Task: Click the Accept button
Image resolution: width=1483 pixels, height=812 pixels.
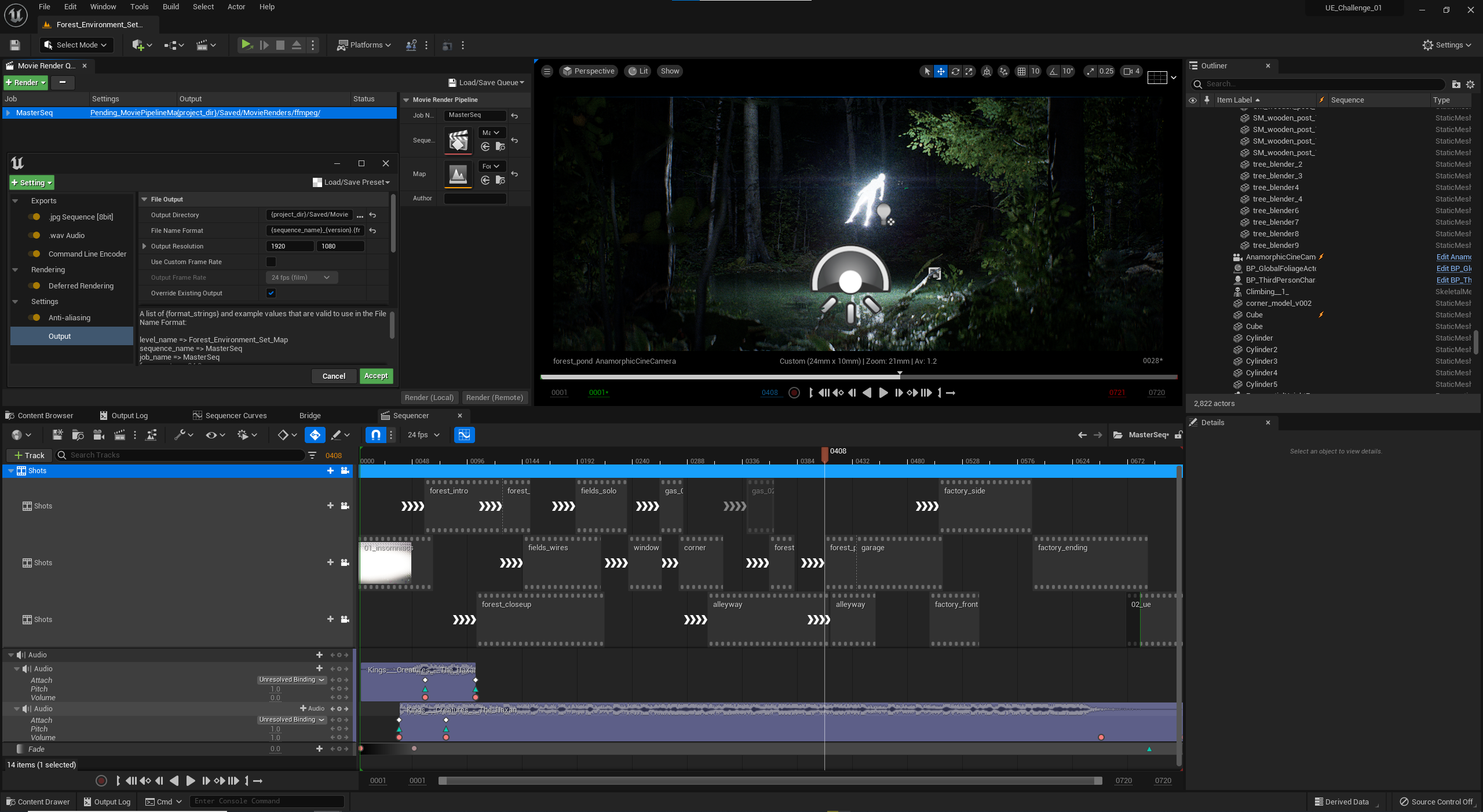Action: coord(375,376)
